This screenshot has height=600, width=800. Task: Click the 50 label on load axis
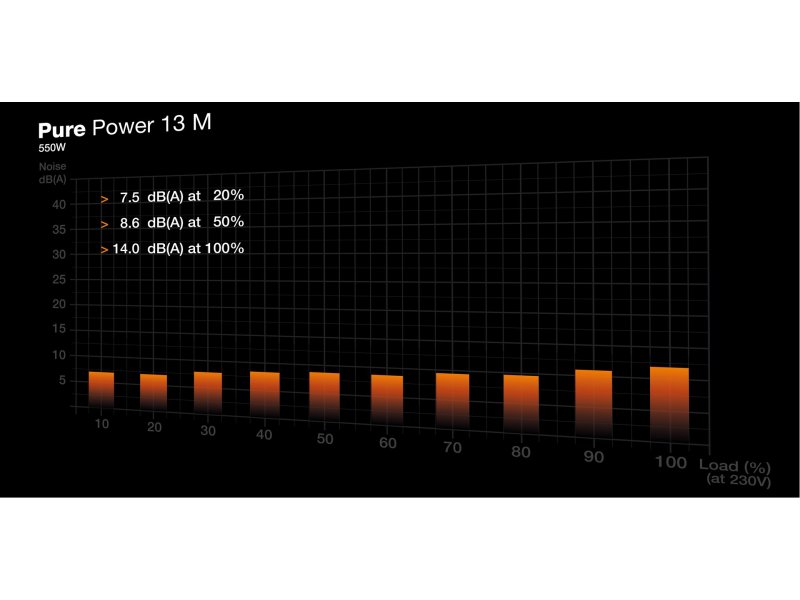(x=325, y=439)
